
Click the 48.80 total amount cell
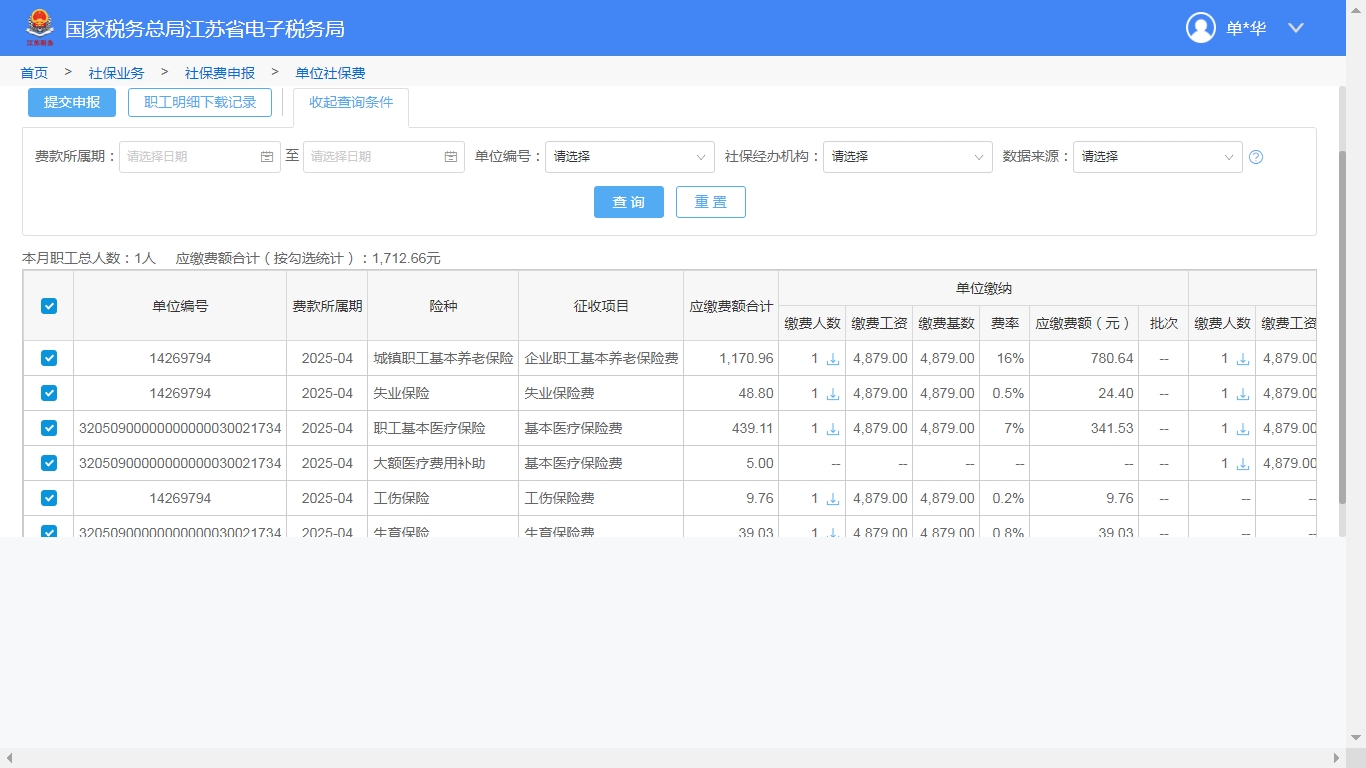click(731, 393)
